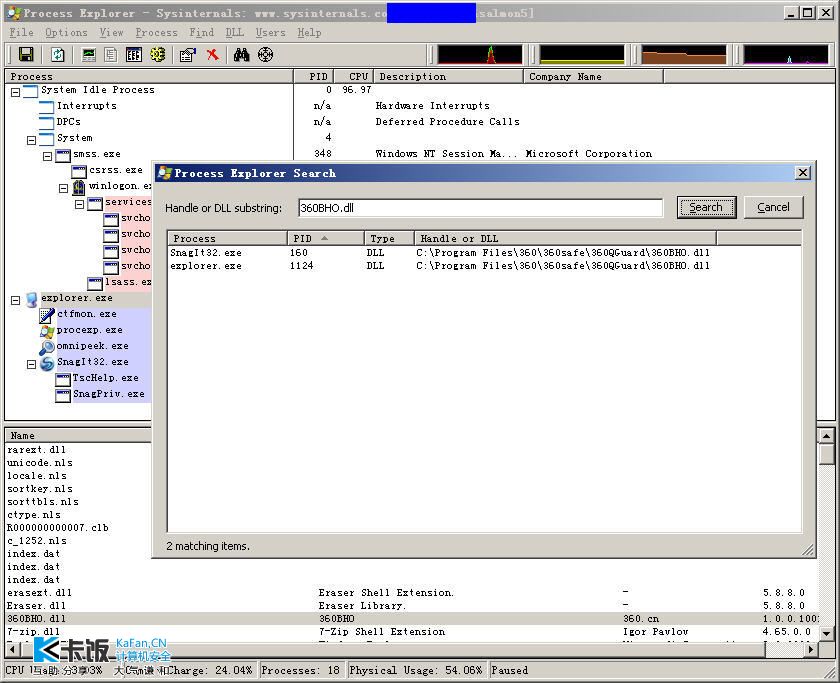Select 7-zip.dll in the lower pane
The width and height of the screenshot is (840, 683).
pos(411,632)
